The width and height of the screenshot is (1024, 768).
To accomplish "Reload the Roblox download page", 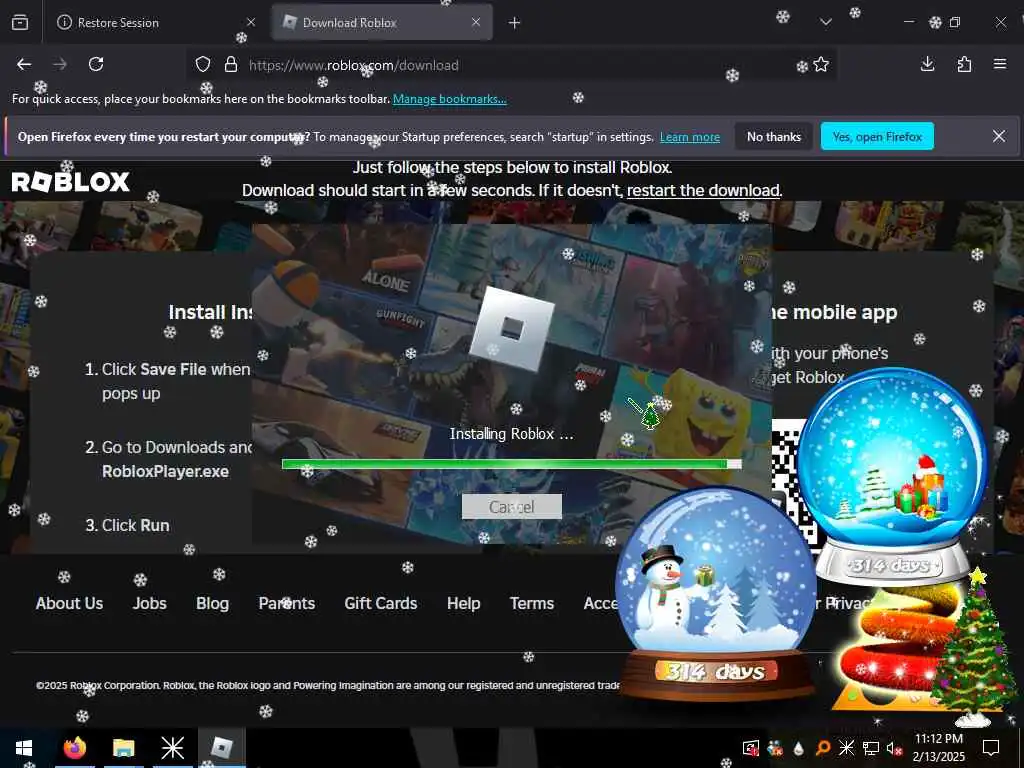I will click(96, 64).
